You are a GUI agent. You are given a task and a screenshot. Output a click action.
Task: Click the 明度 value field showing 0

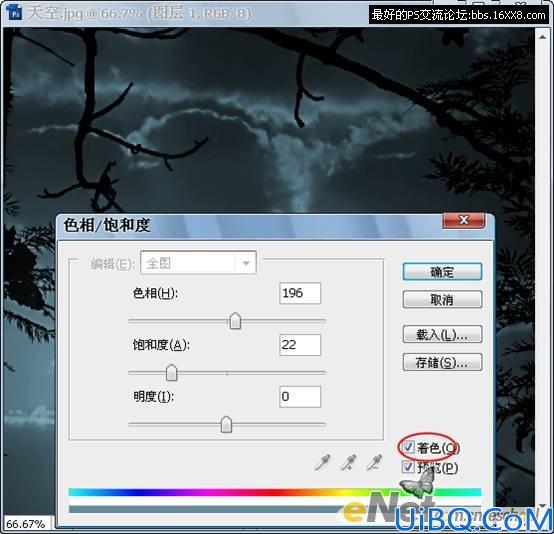(x=300, y=397)
